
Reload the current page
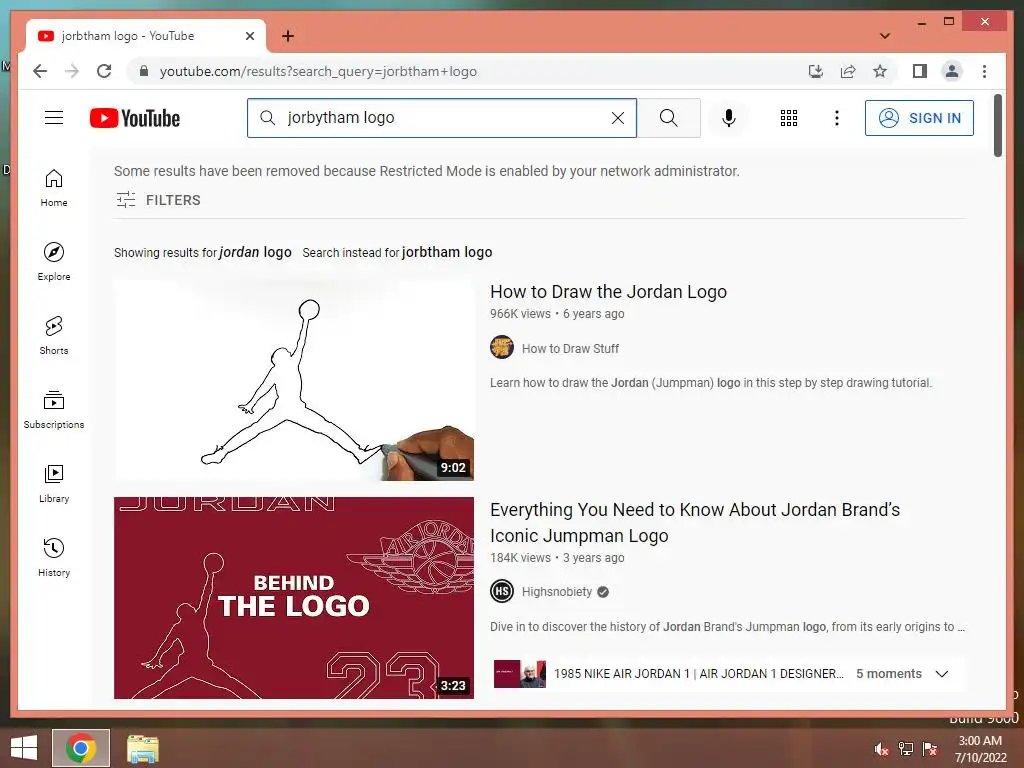coord(104,71)
